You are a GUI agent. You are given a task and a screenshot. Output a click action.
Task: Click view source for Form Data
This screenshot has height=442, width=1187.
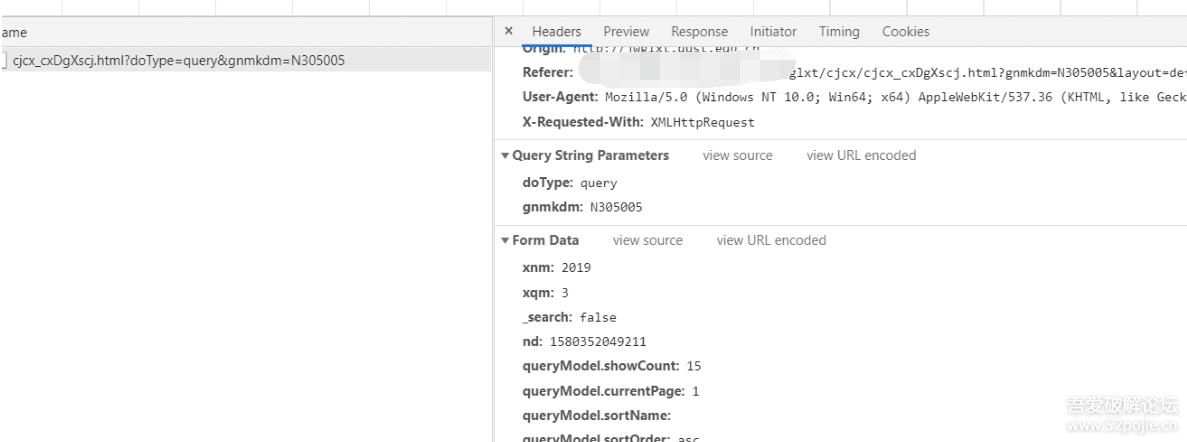click(x=647, y=241)
